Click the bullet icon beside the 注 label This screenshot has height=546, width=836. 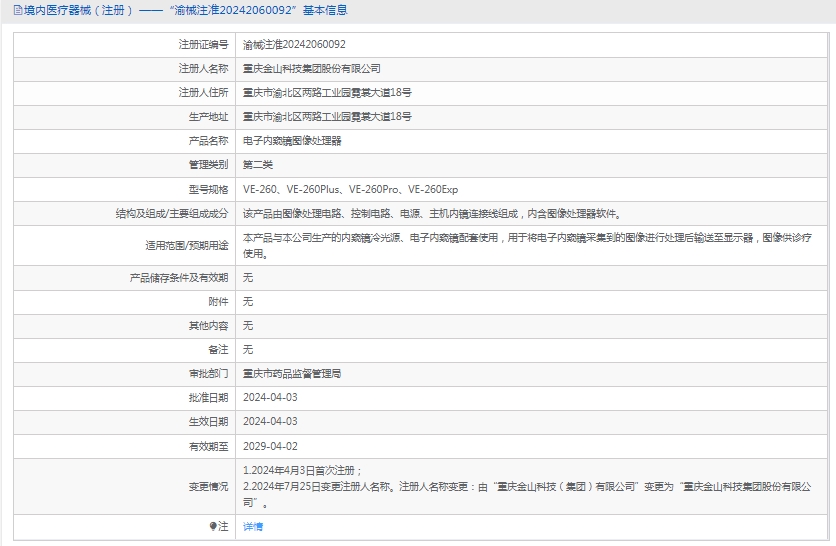[212, 526]
